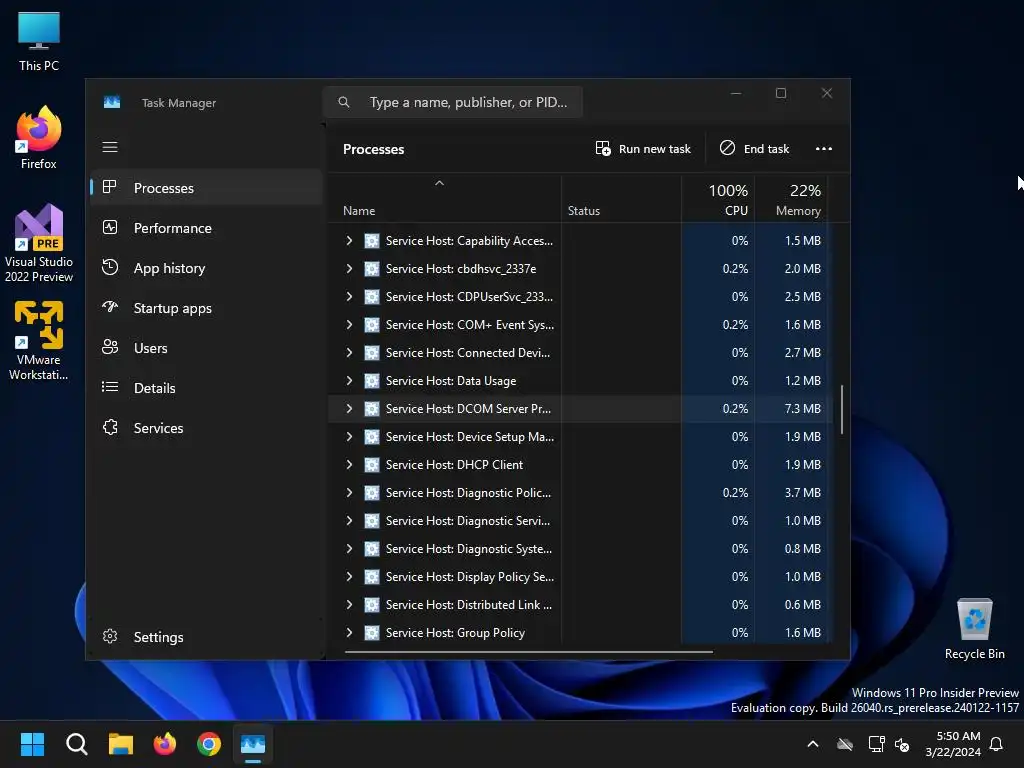Image resolution: width=1024 pixels, height=768 pixels.
Task: Select the VMware Workstation desktop shortcut
Action: (x=39, y=340)
